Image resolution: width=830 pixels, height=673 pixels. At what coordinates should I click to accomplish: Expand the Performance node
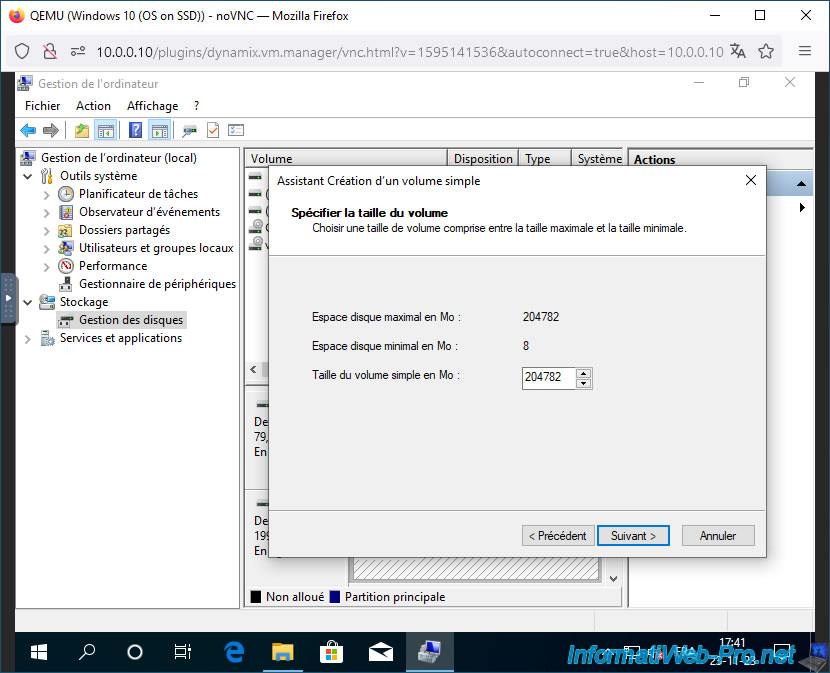coord(47,266)
